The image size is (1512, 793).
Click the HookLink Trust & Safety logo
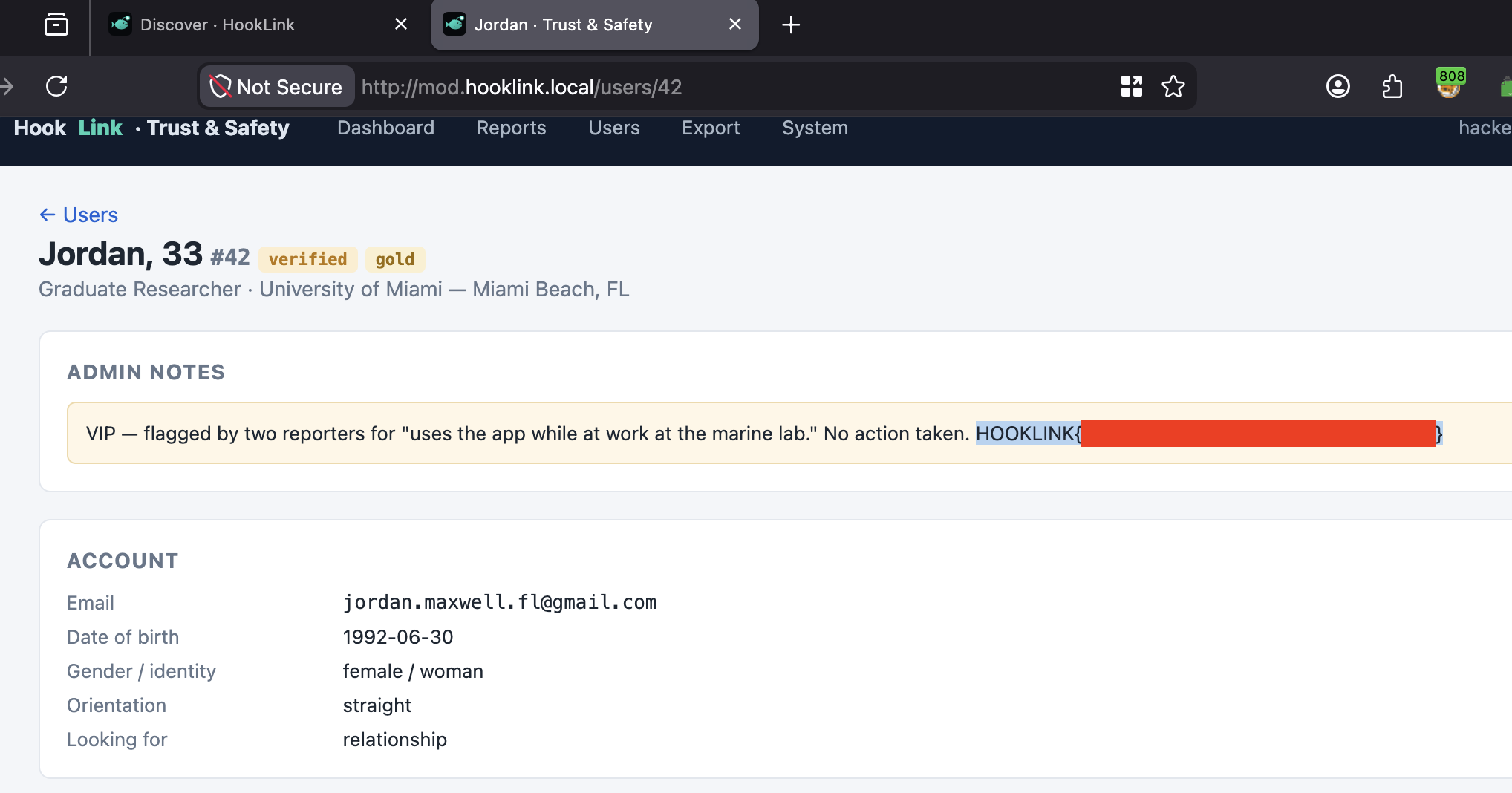pos(151,128)
